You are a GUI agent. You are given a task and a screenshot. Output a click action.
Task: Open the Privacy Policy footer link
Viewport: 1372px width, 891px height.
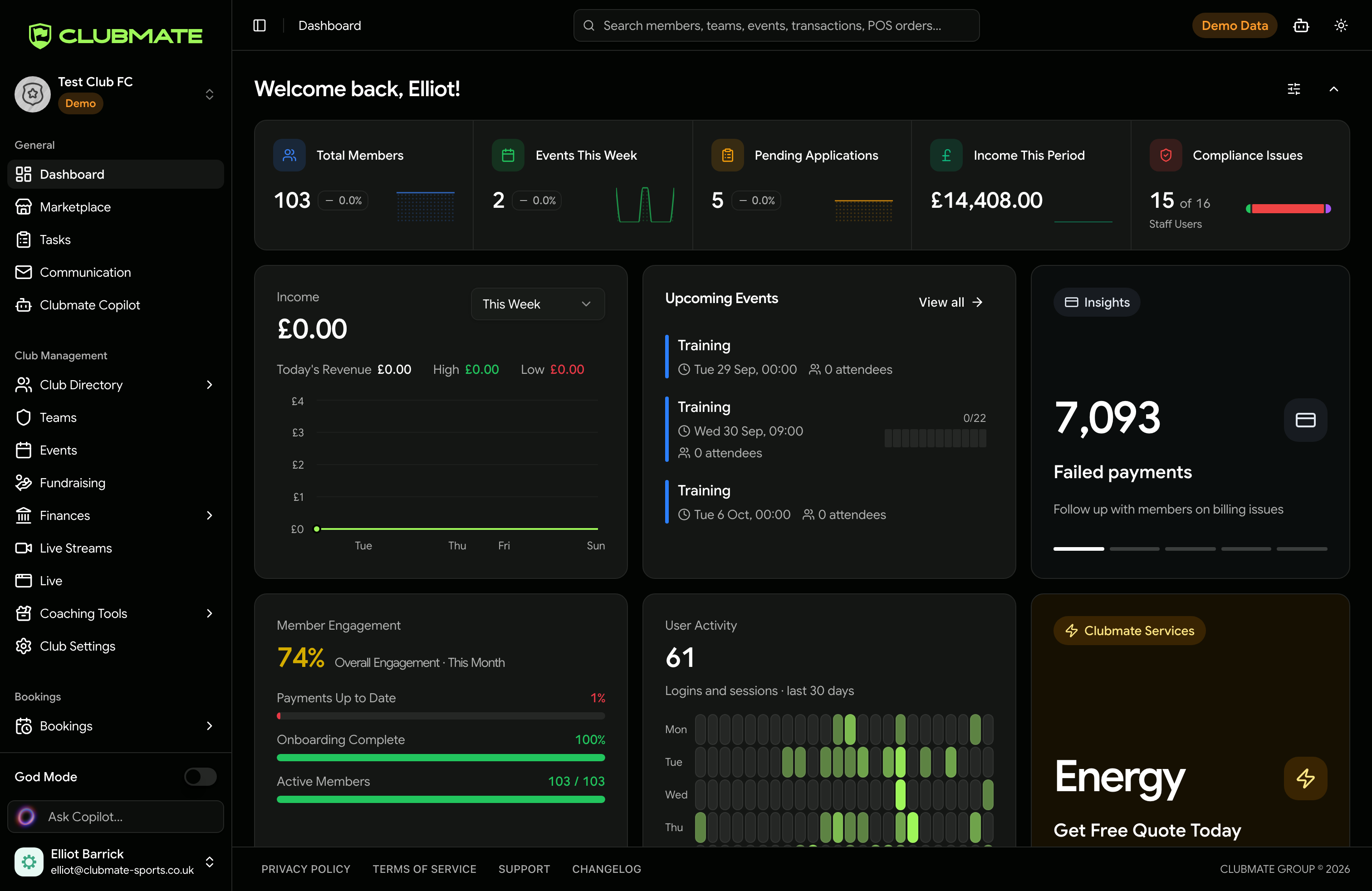point(305,868)
